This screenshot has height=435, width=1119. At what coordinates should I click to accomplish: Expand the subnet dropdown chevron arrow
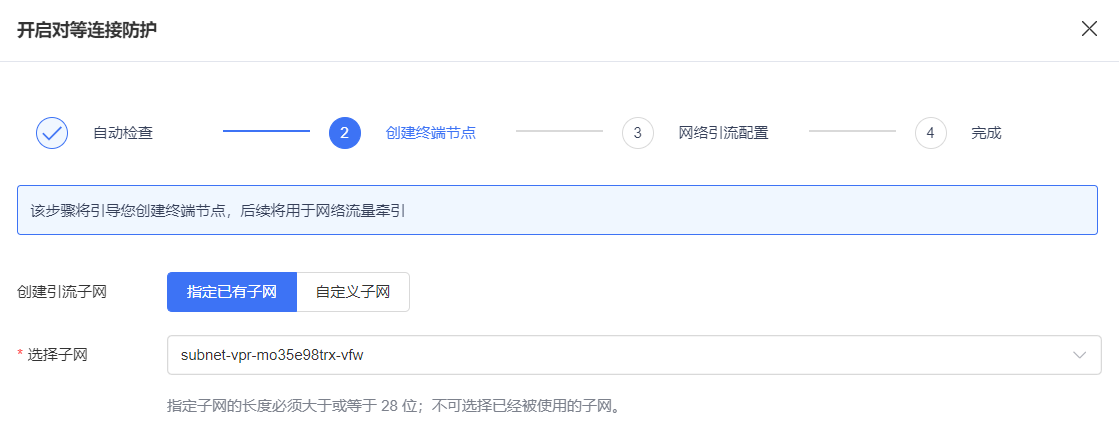pyautogui.click(x=1080, y=355)
